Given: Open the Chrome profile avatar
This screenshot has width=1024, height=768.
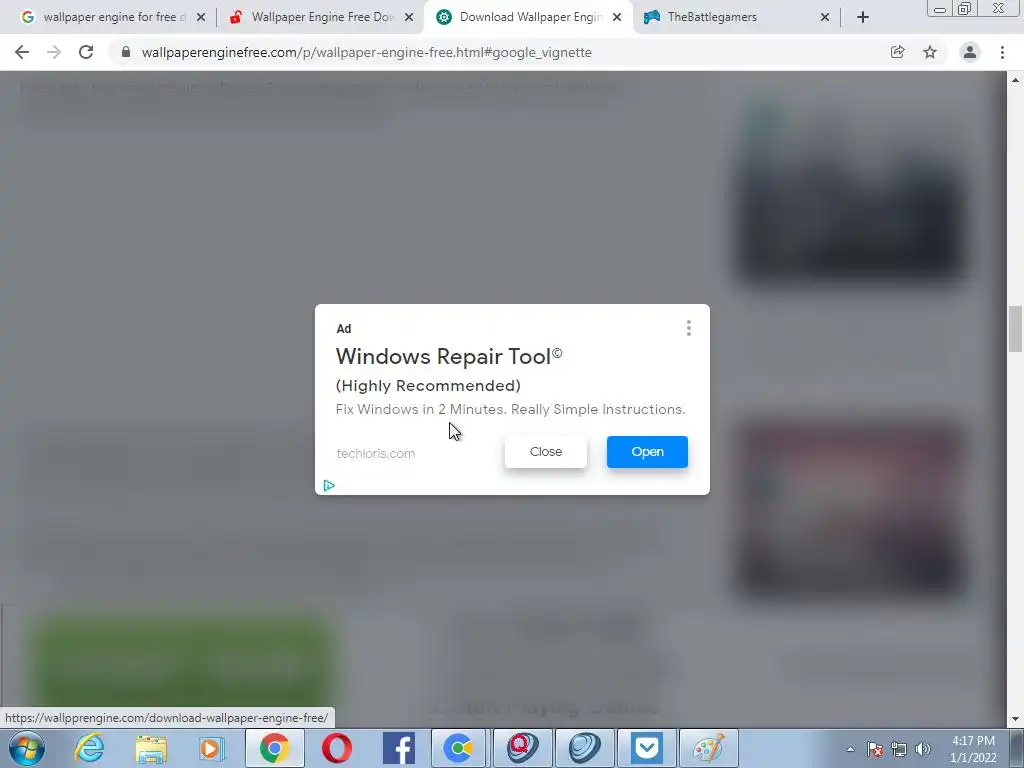Looking at the screenshot, I should (970, 52).
